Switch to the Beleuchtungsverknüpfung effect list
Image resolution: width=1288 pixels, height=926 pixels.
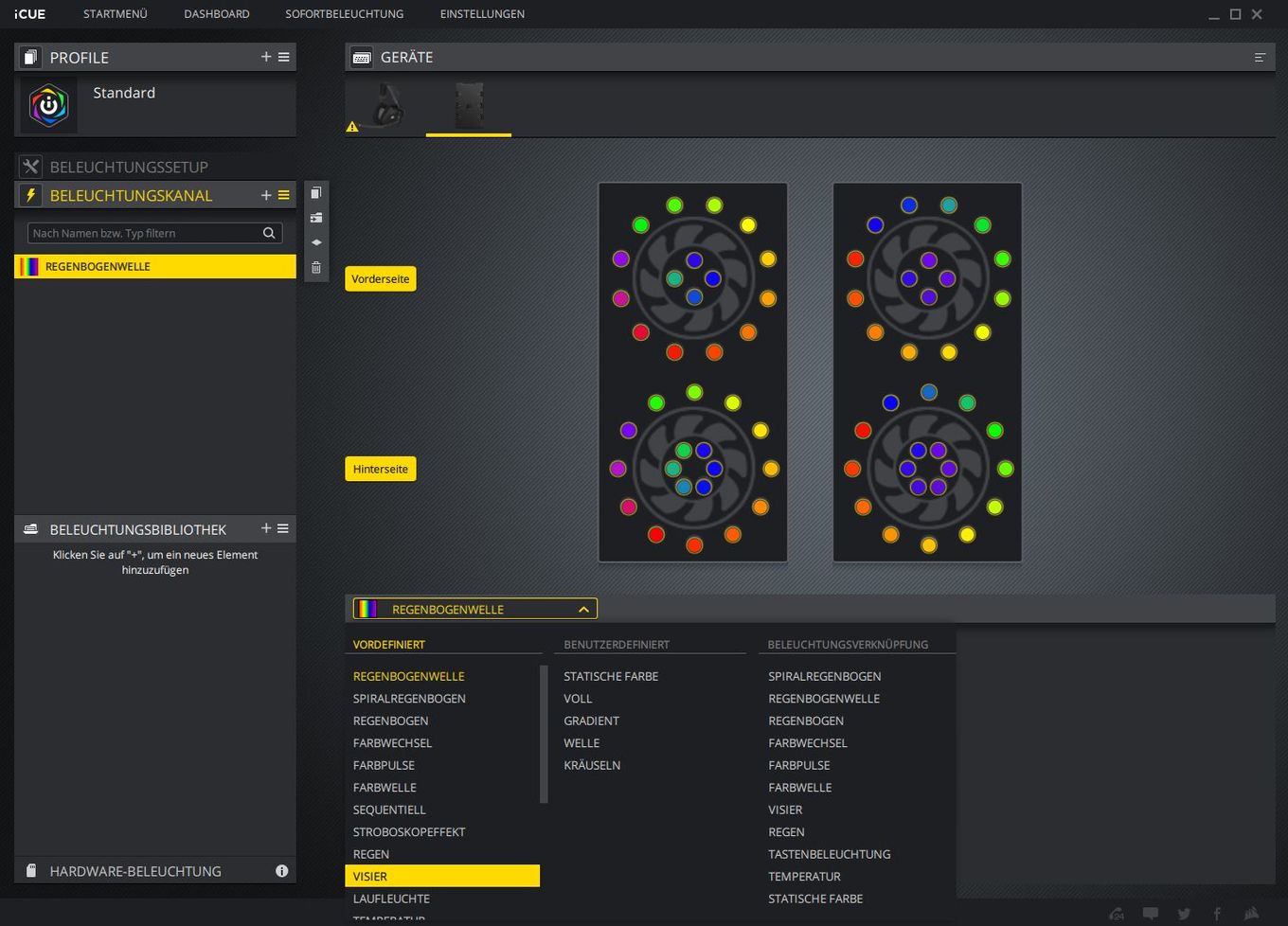click(848, 644)
